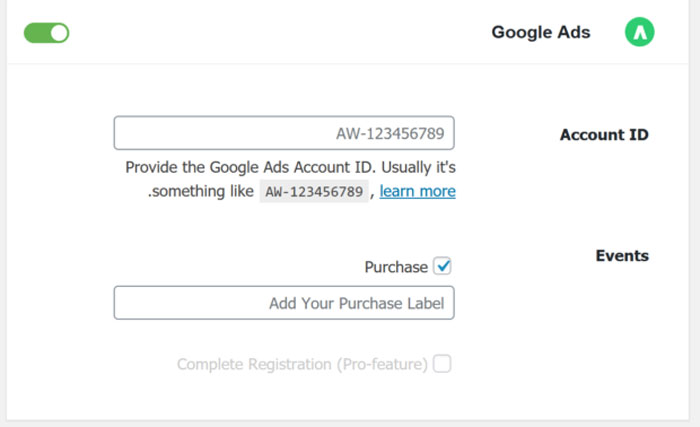
Task: Click the Events section label
Action: (622, 255)
